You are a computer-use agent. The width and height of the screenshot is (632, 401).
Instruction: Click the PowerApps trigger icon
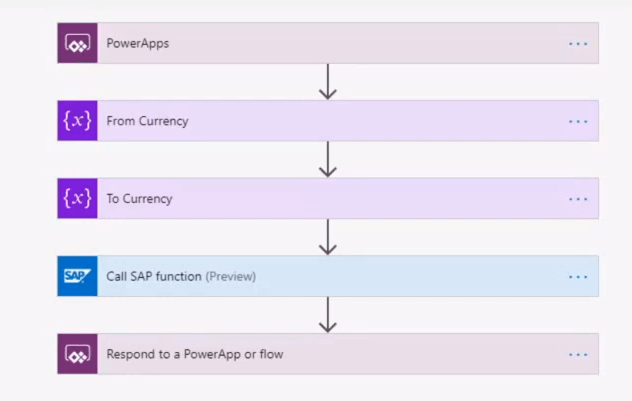click(x=77, y=44)
